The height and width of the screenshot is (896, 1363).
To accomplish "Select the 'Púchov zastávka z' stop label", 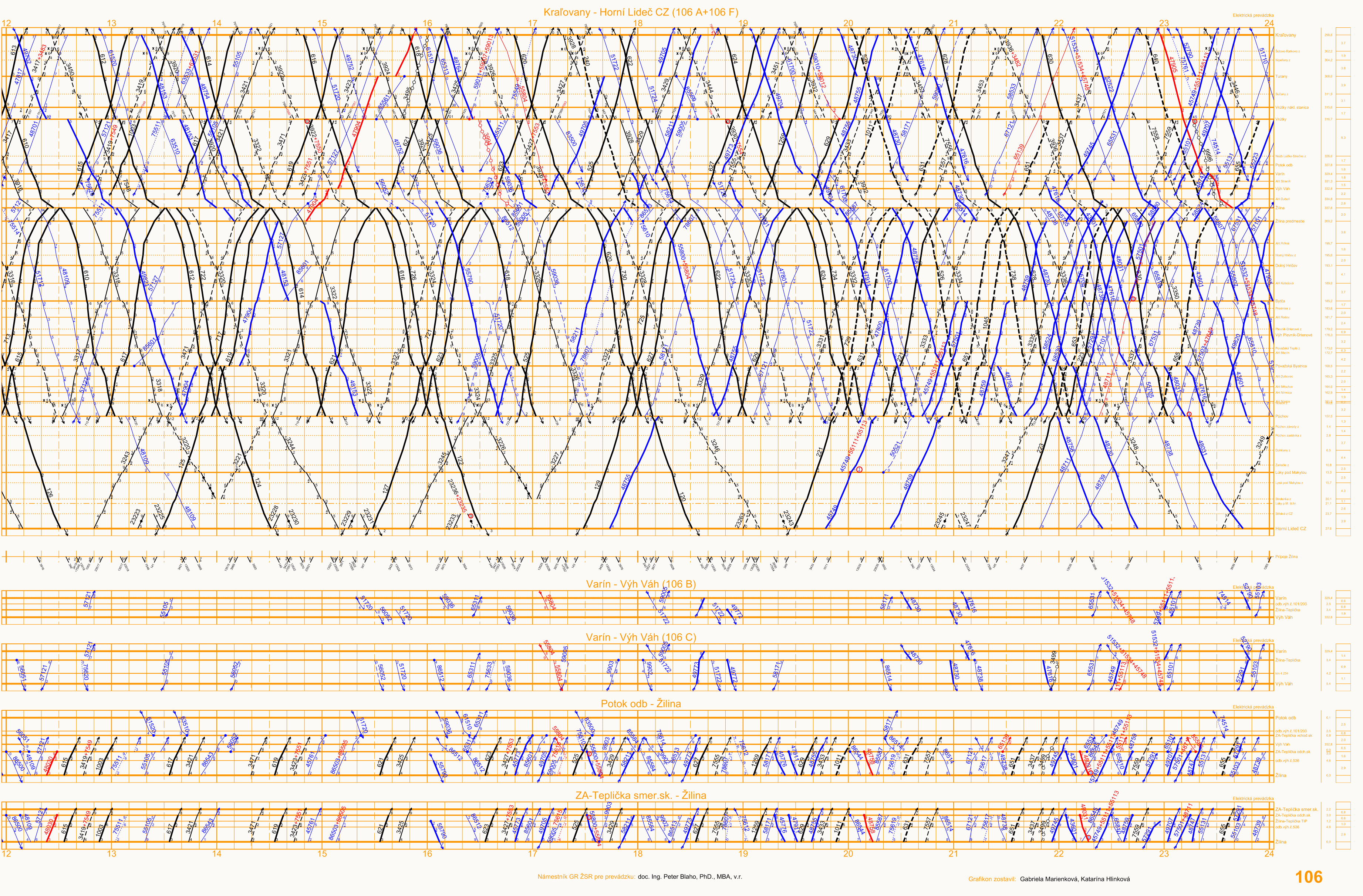I will click(x=1288, y=436).
